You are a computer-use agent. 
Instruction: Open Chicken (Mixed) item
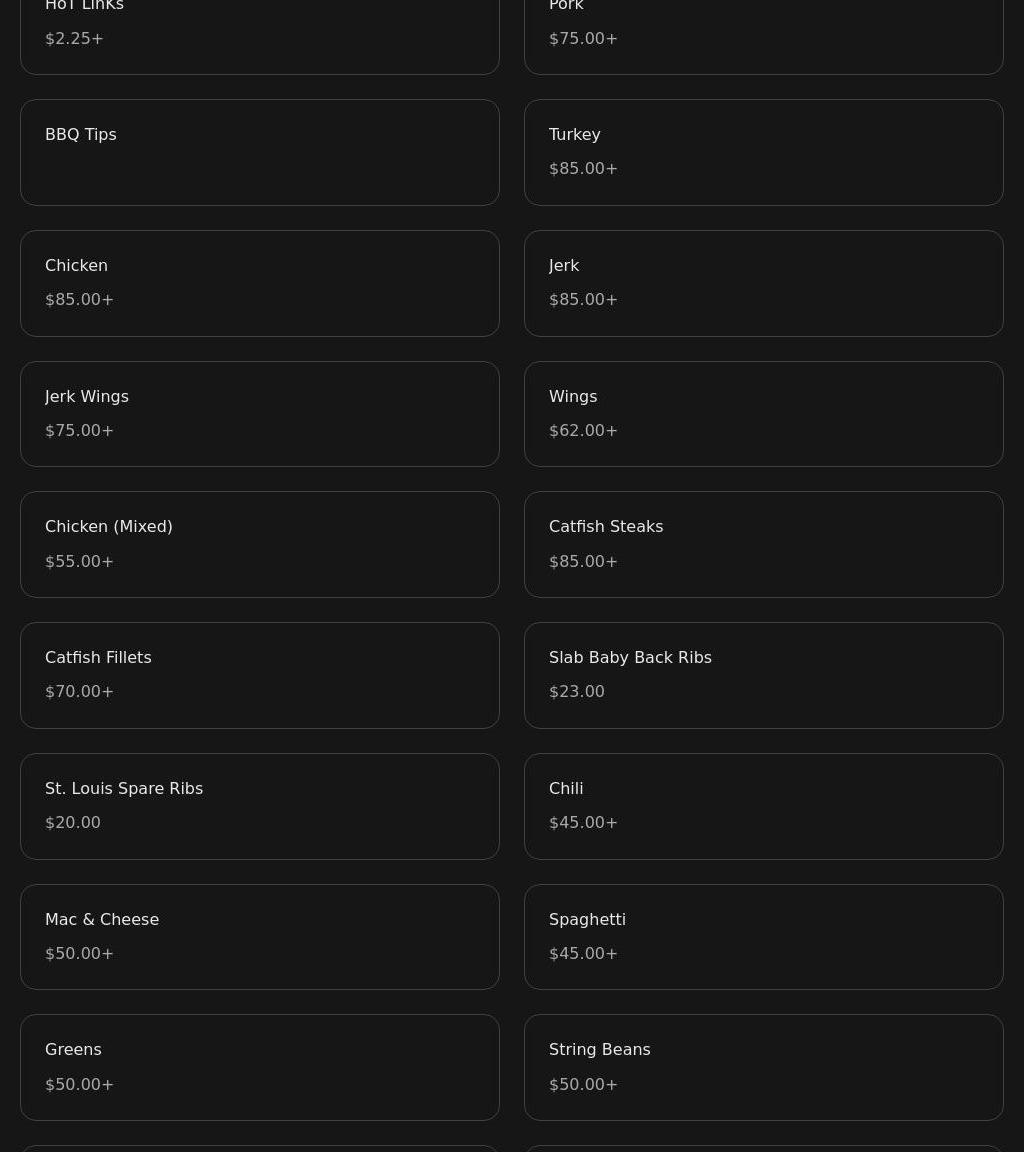(259, 544)
